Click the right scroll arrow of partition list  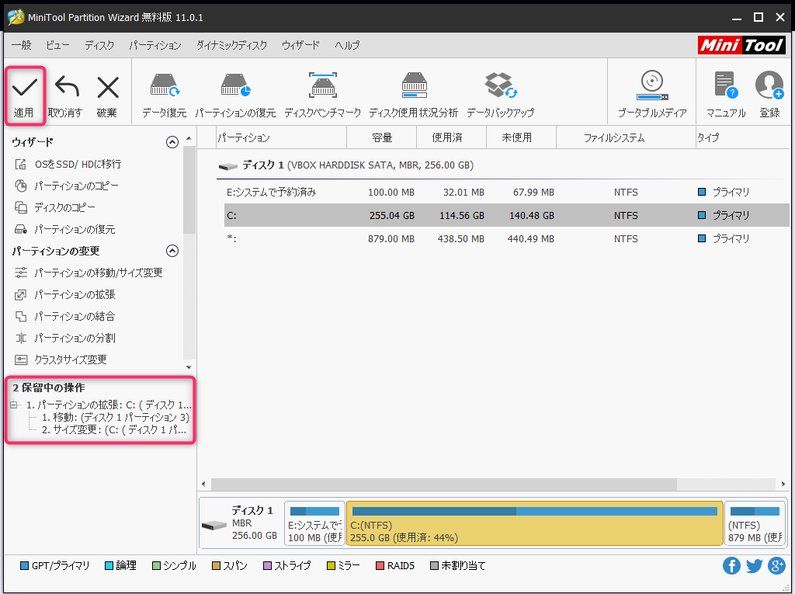click(783, 484)
